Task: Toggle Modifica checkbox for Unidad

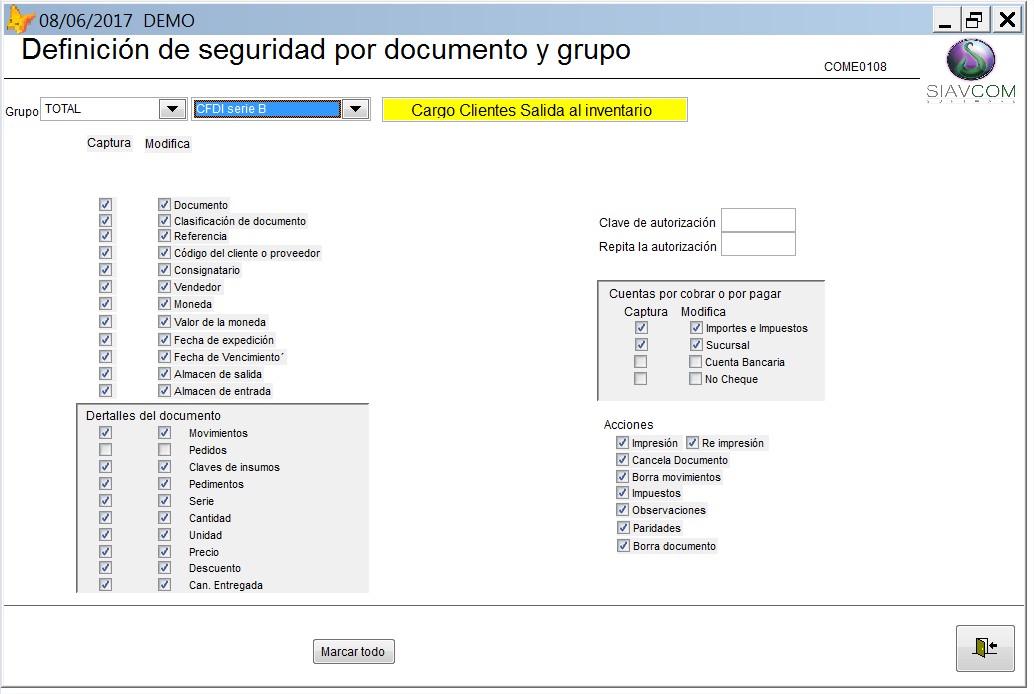Action: click(x=164, y=534)
